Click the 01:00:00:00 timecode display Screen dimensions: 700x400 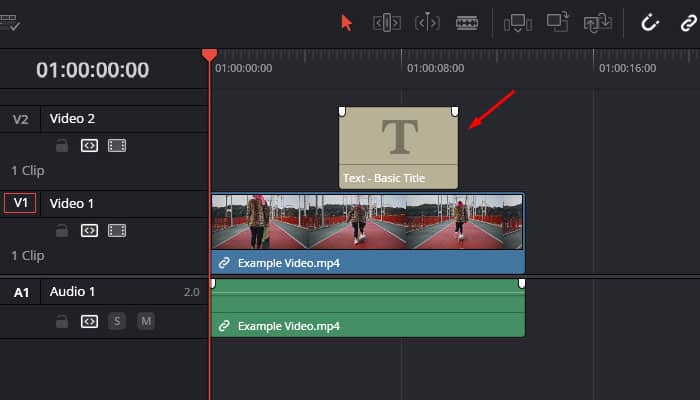point(93,70)
